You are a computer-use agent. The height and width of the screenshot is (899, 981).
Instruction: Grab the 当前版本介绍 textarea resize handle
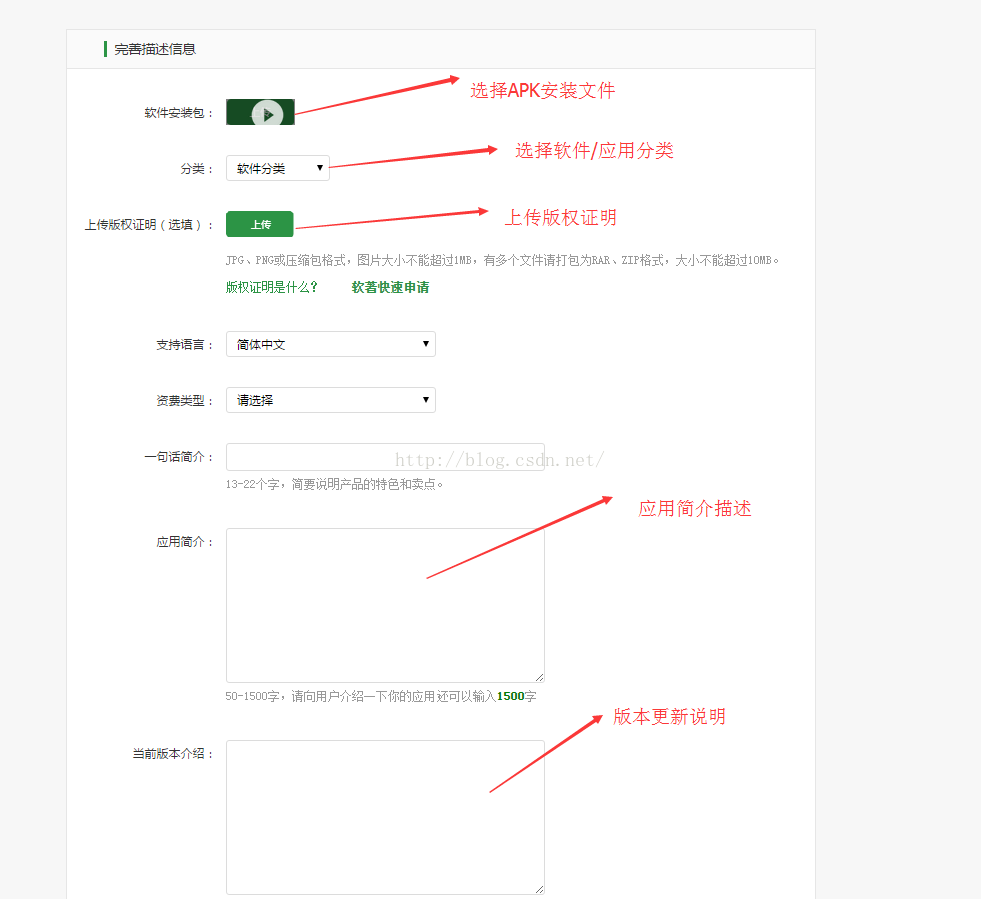tap(539, 890)
